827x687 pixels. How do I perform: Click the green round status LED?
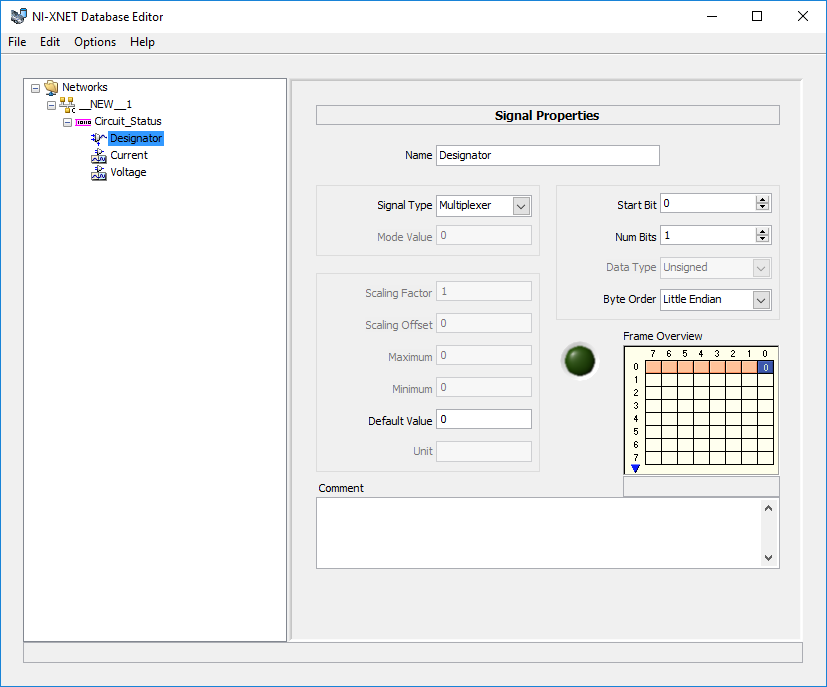click(x=580, y=361)
